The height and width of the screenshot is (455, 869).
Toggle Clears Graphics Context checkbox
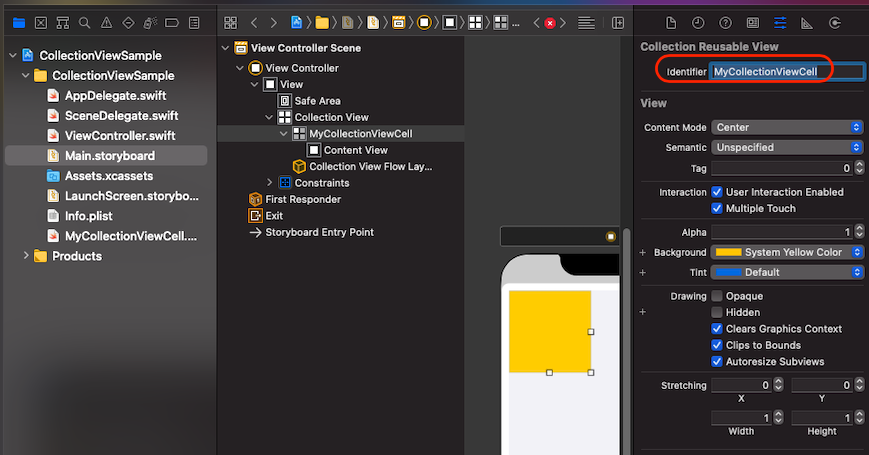(x=717, y=329)
